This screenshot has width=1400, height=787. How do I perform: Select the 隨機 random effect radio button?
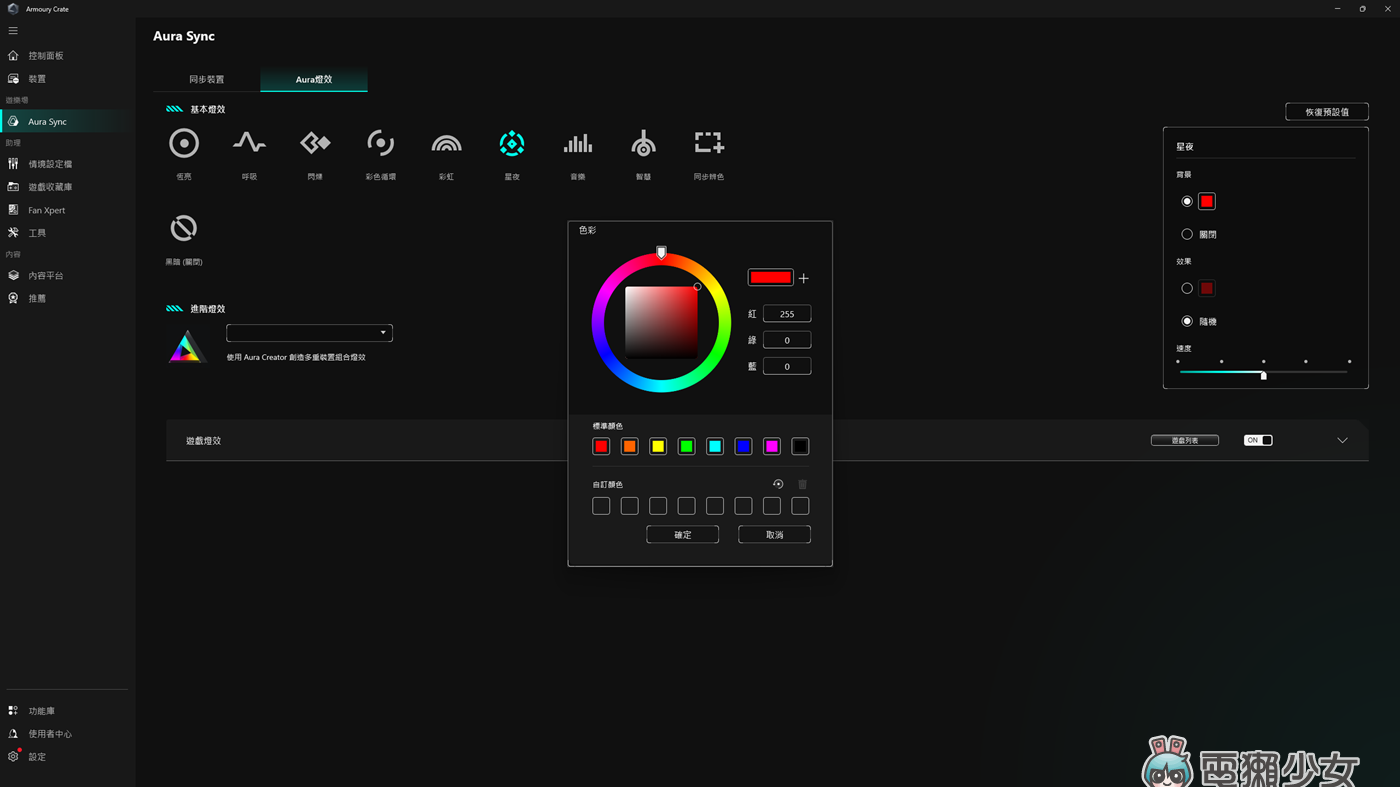tap(1187, 321)
